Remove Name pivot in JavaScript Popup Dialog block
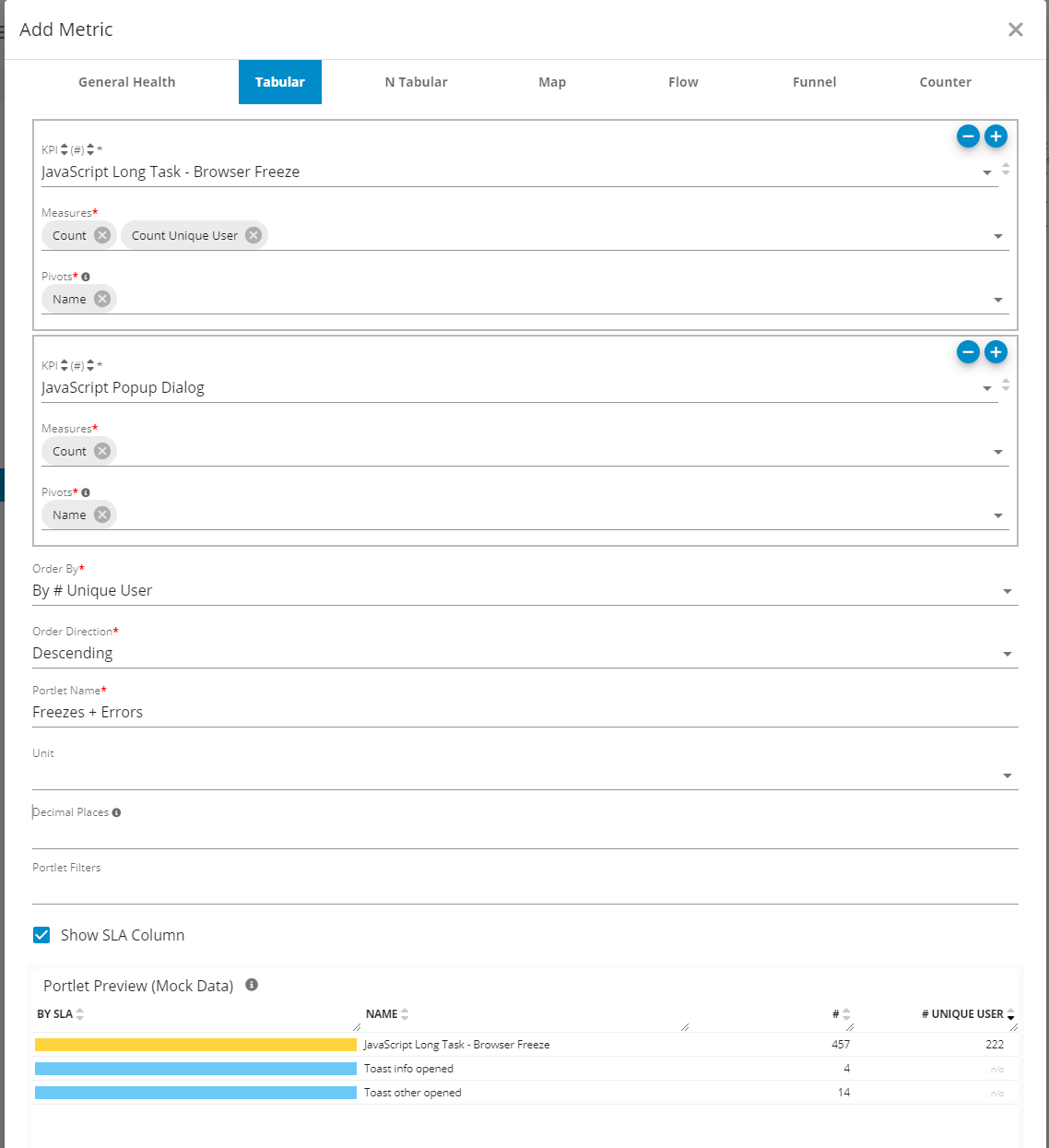 (102, 515)
